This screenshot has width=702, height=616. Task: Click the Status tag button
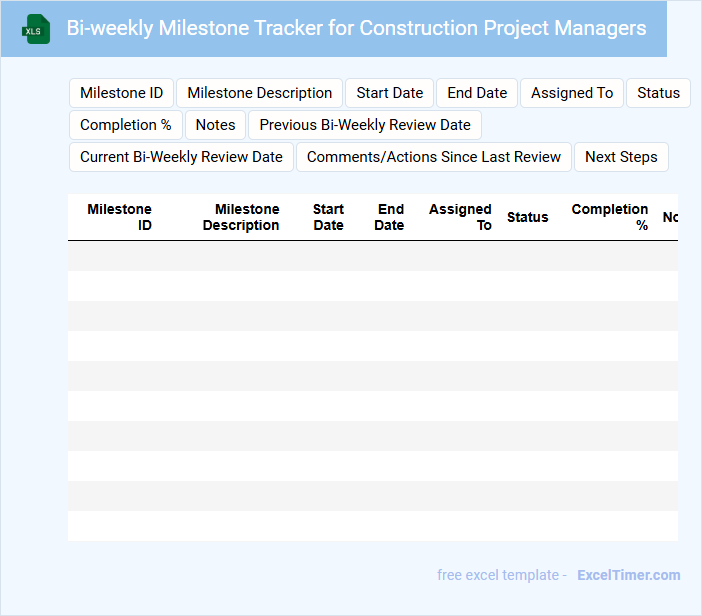658,93
